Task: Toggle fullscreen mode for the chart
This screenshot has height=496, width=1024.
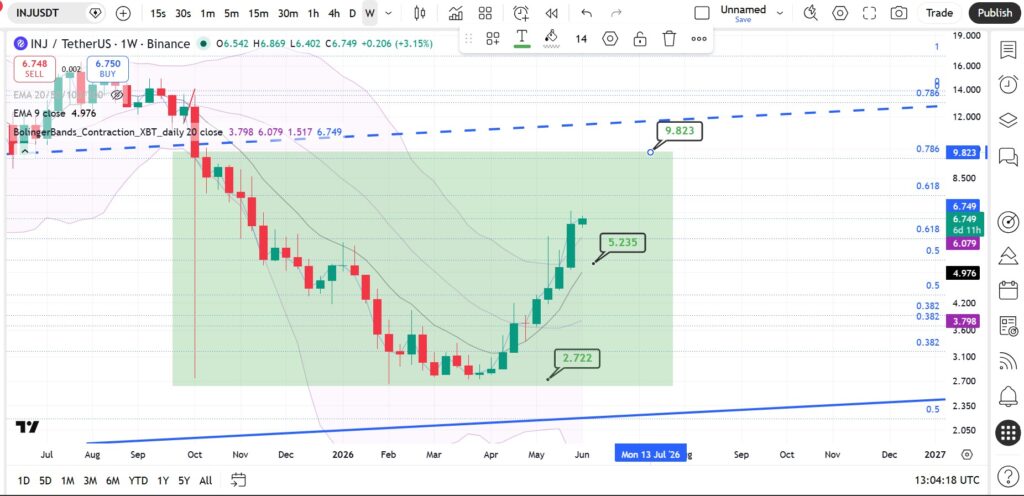Action: coord(869,13)
